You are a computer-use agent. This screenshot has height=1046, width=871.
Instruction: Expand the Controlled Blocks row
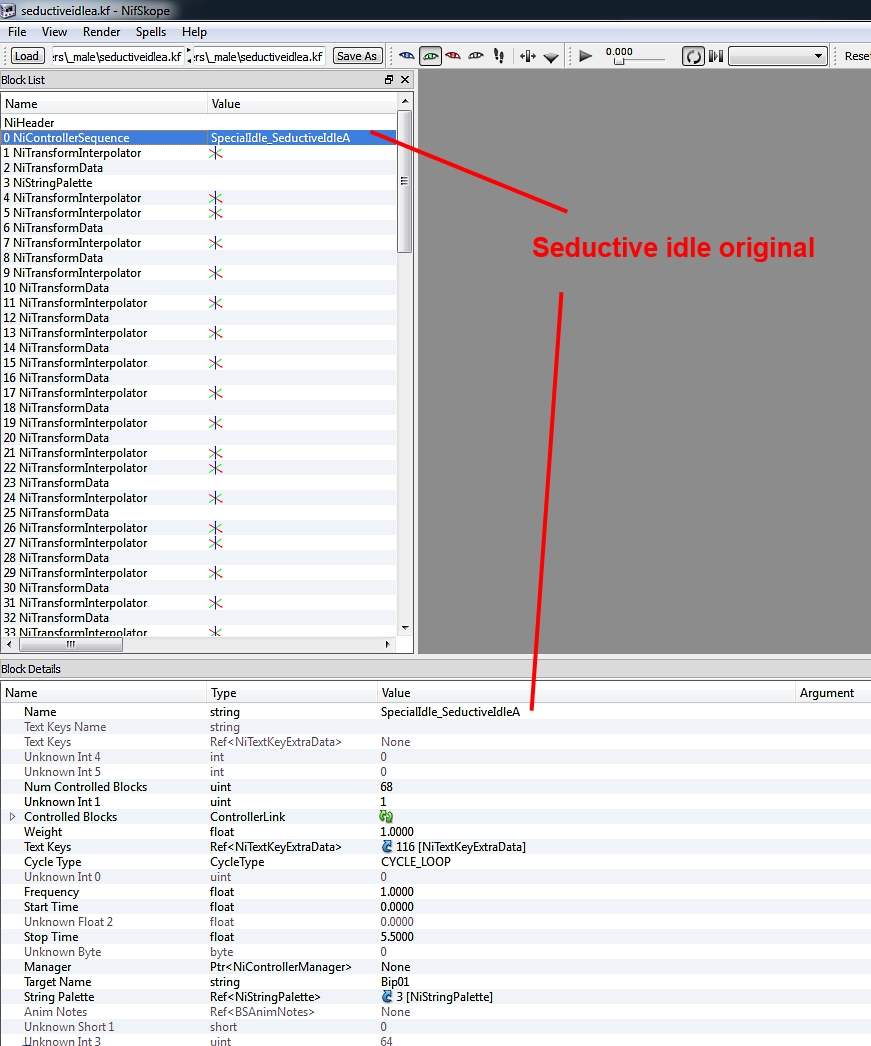13,817
